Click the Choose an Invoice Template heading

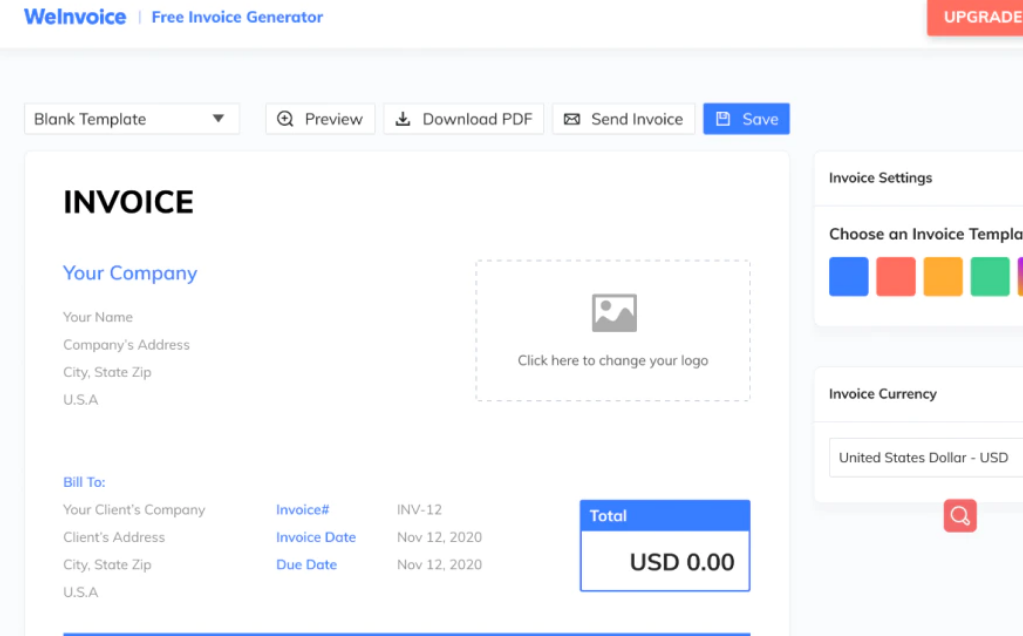tap(926, 234)
